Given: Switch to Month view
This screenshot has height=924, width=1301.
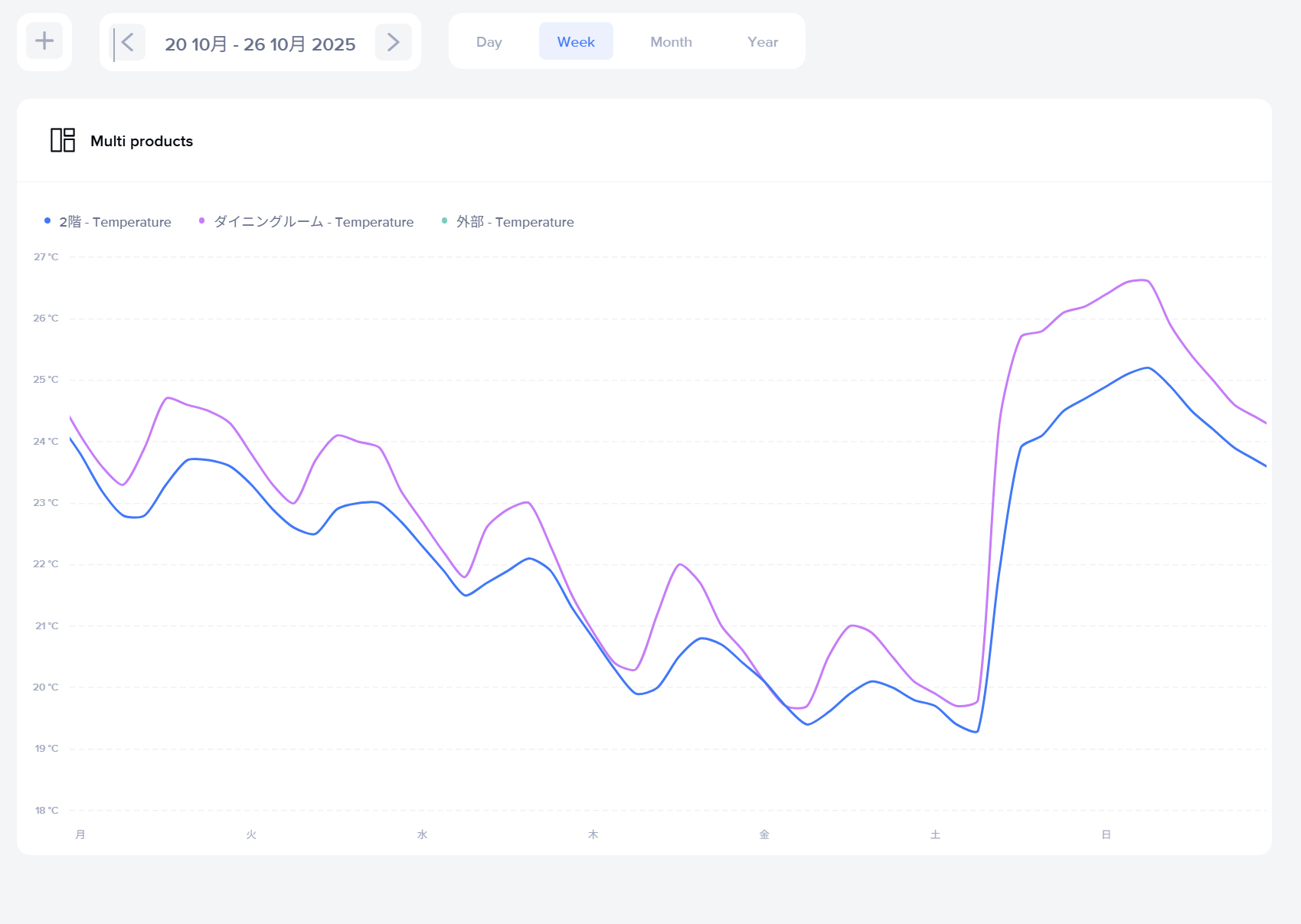Looking at the screenshot, I should [671, 42].
